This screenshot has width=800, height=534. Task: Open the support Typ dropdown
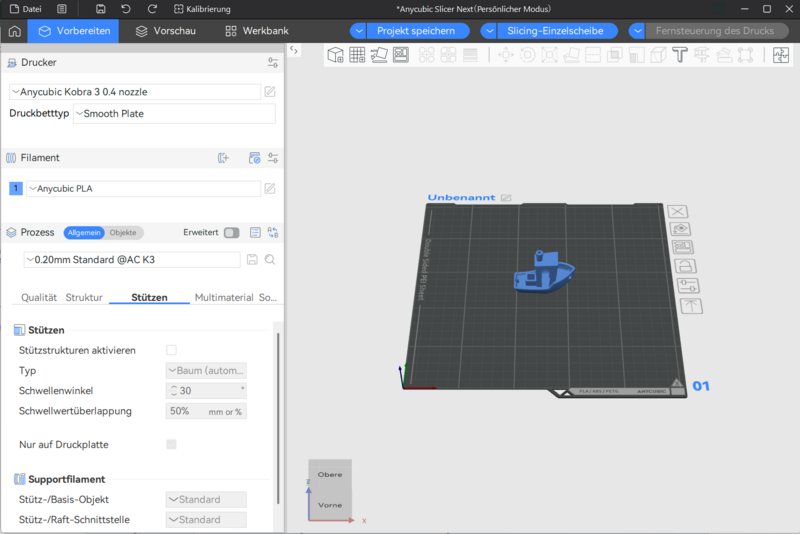pyautogui.click(x=206, y=370)
